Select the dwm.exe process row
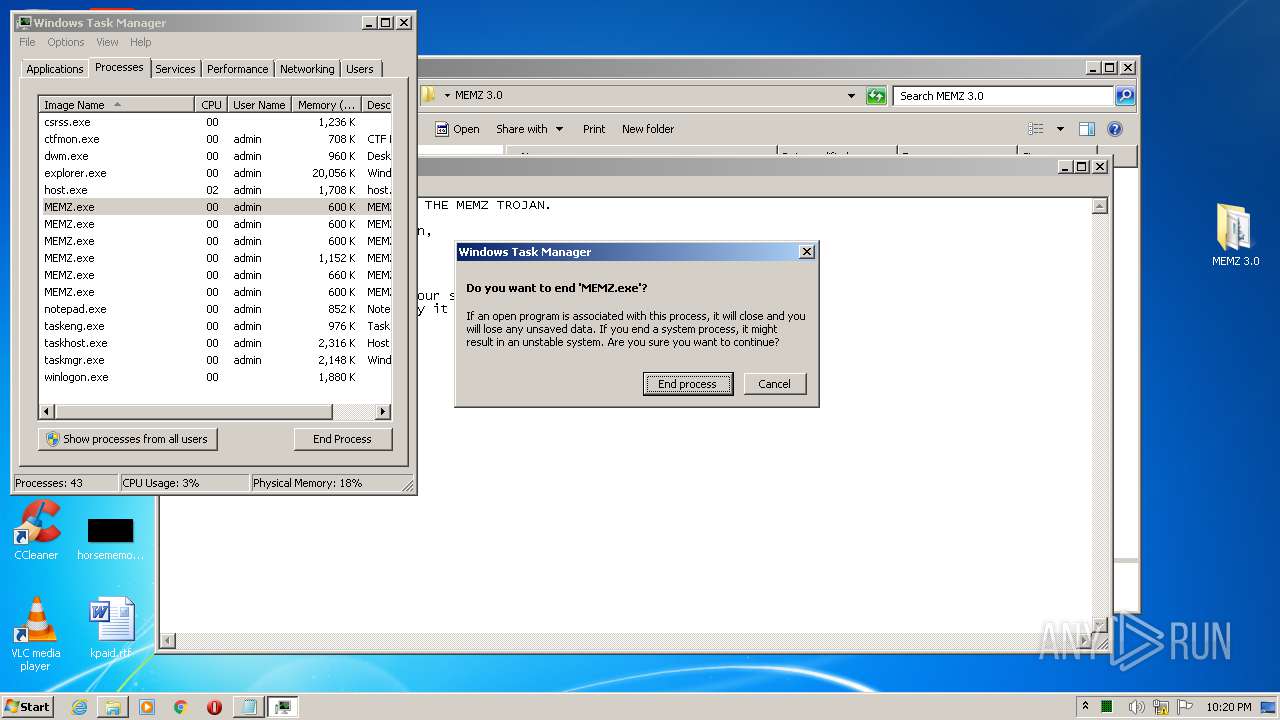The width and height of the screenshot is (1280, 720). (x=215, y=156)
